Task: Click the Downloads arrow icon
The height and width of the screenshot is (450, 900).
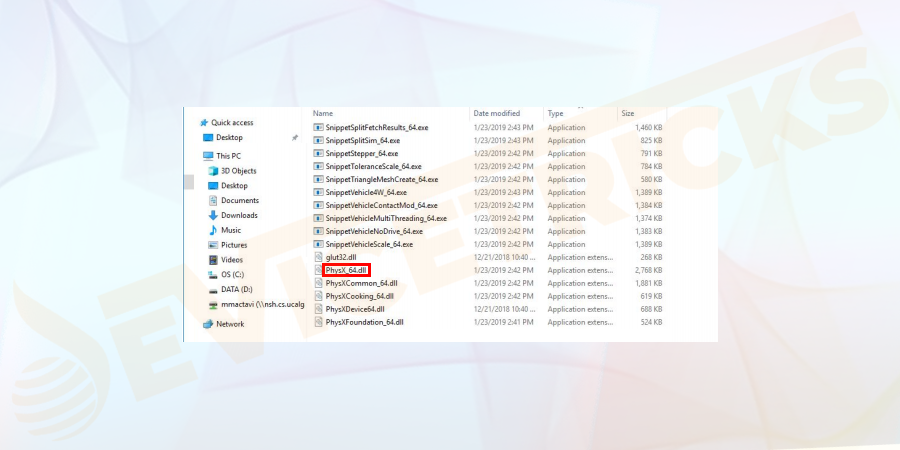Action: 213,215
